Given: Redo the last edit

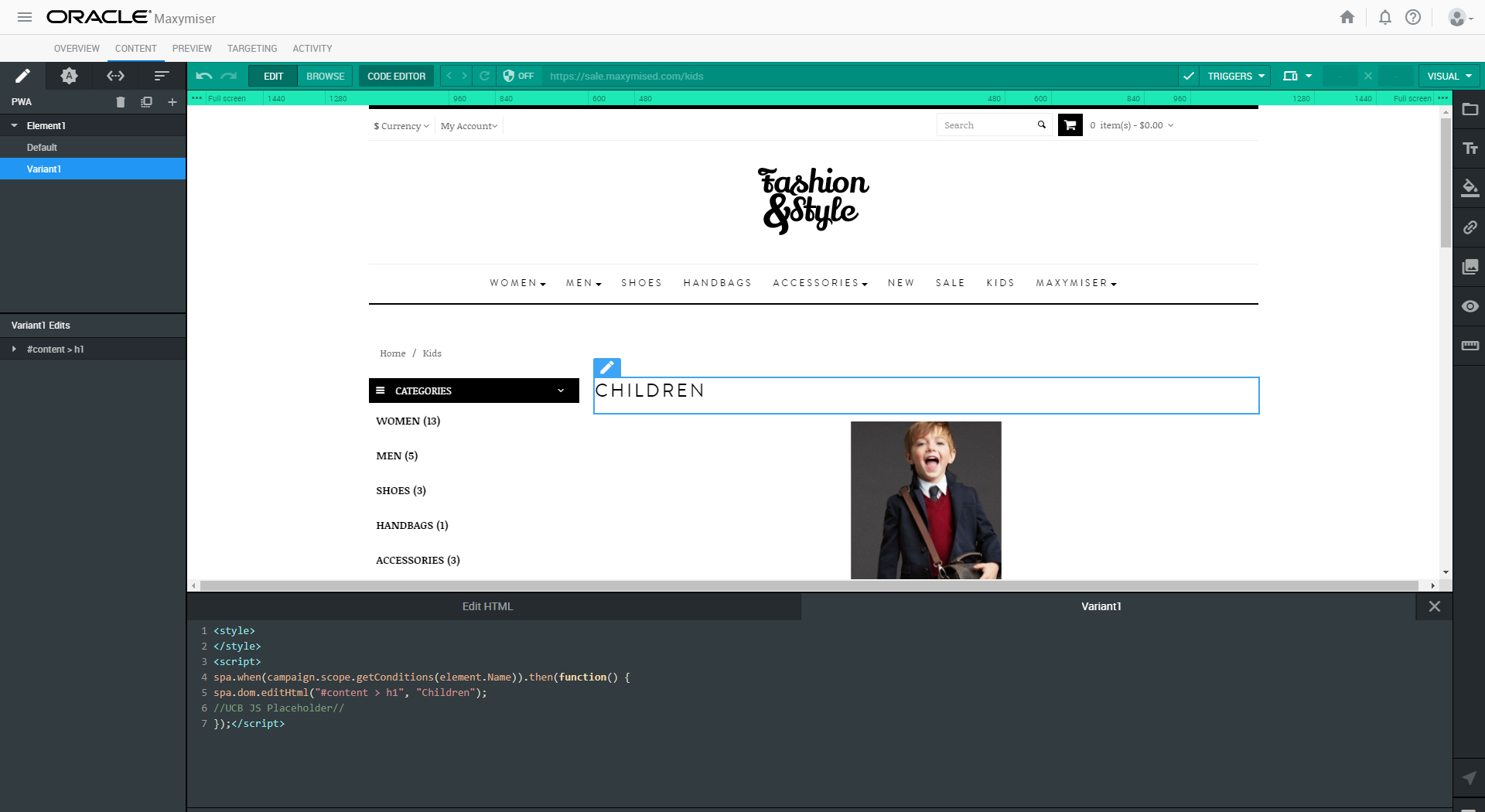Looking at the screenshot, I should (x=229, y=76).
